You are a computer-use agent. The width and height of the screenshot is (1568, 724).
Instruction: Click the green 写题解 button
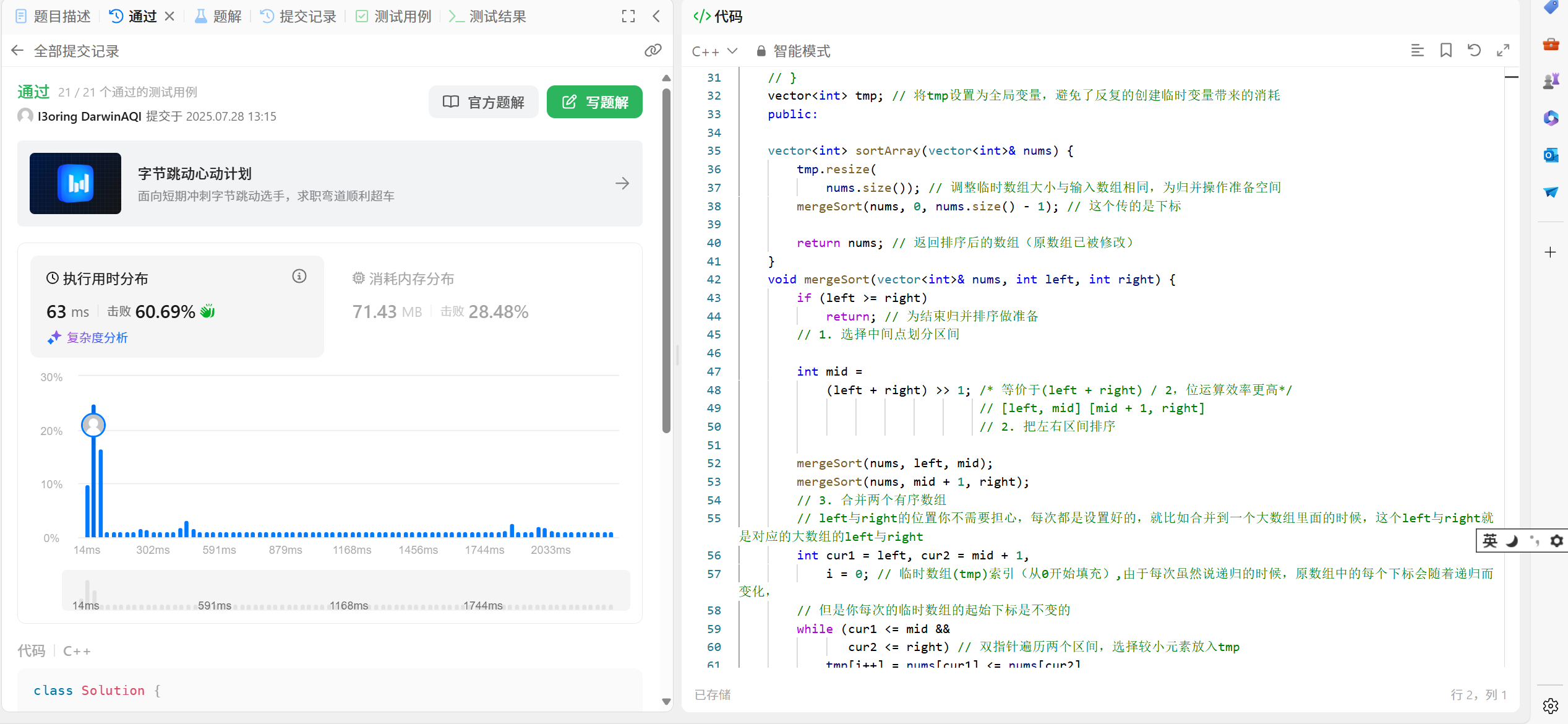point(594,102)
